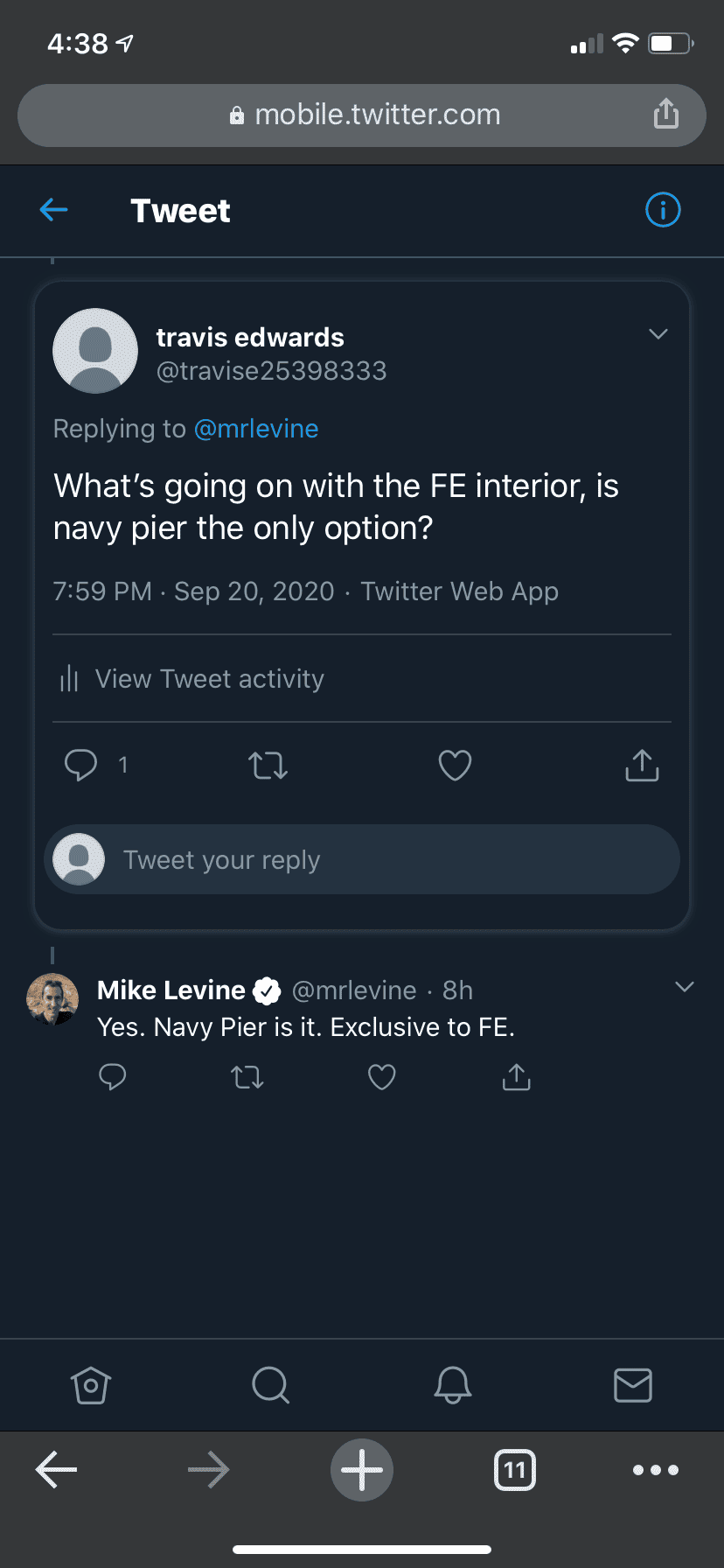Image resolution: width=724 pixels, height=1568 pixels.
Task: Like Mike Levine's reply
Action: point(381,1077)
